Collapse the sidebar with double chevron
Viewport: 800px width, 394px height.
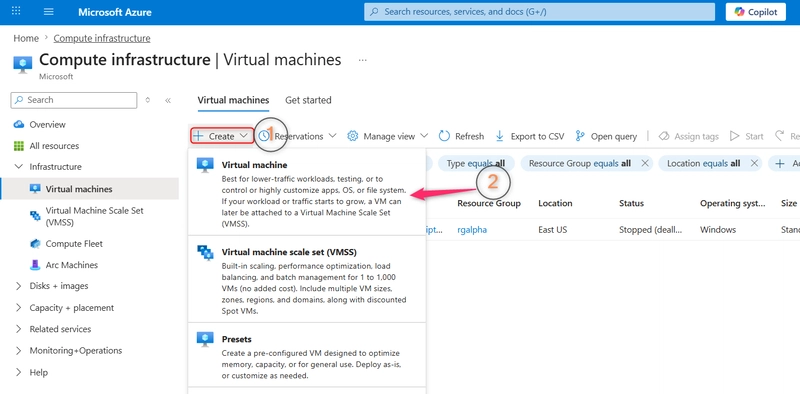tap(168, 100)
